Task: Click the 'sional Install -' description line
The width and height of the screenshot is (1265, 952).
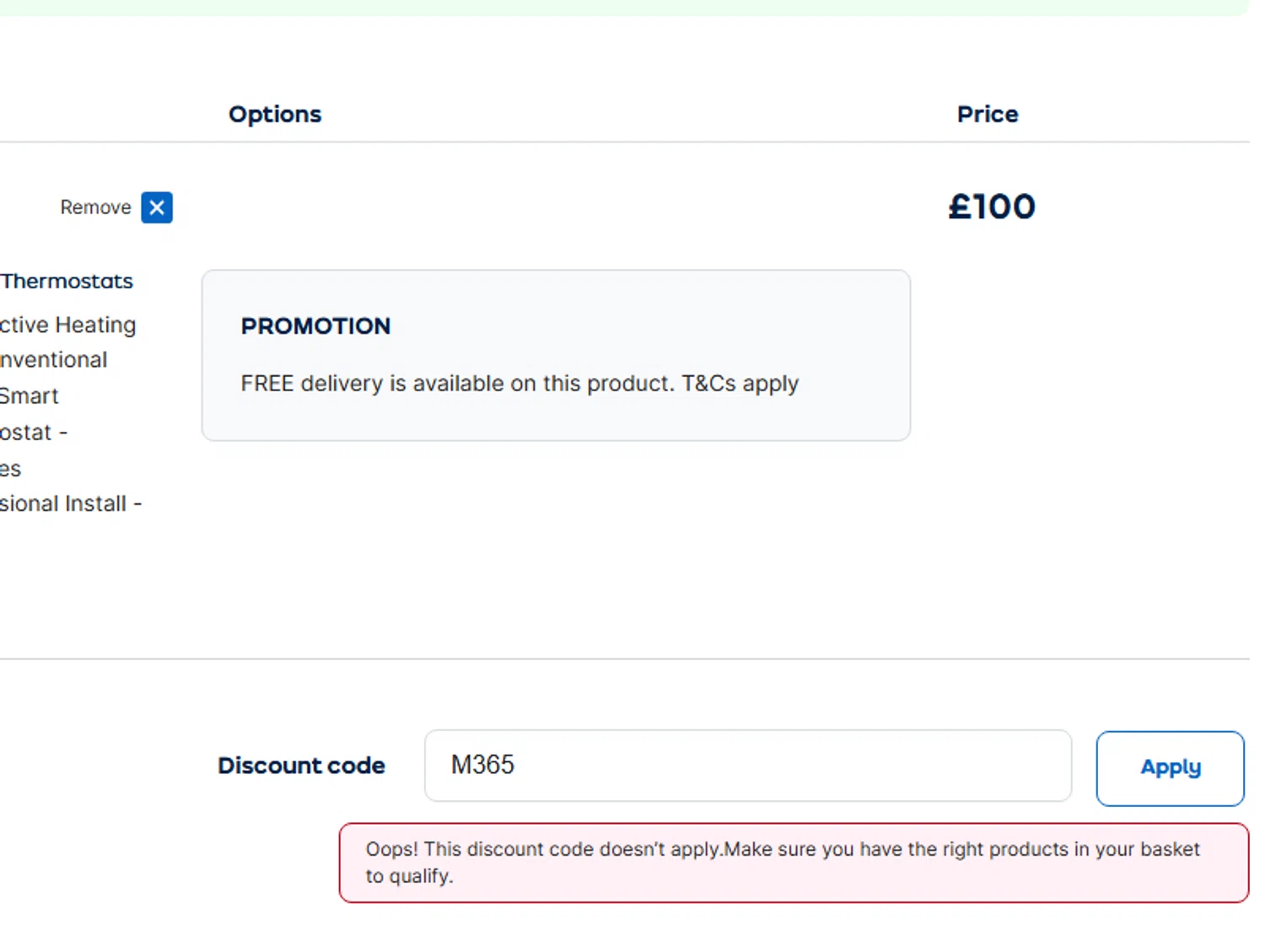Action: point(71,503)
